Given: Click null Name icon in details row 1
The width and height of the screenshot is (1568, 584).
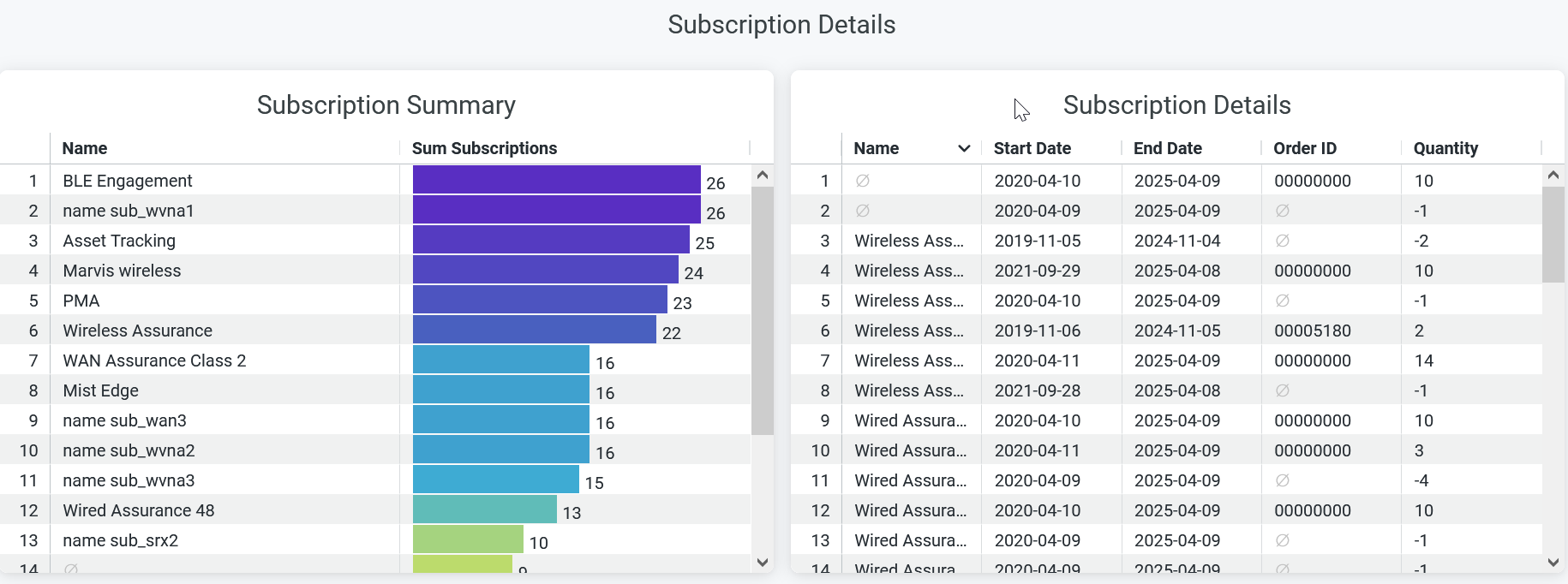Looking at the screenshot, I should (863, 181).
